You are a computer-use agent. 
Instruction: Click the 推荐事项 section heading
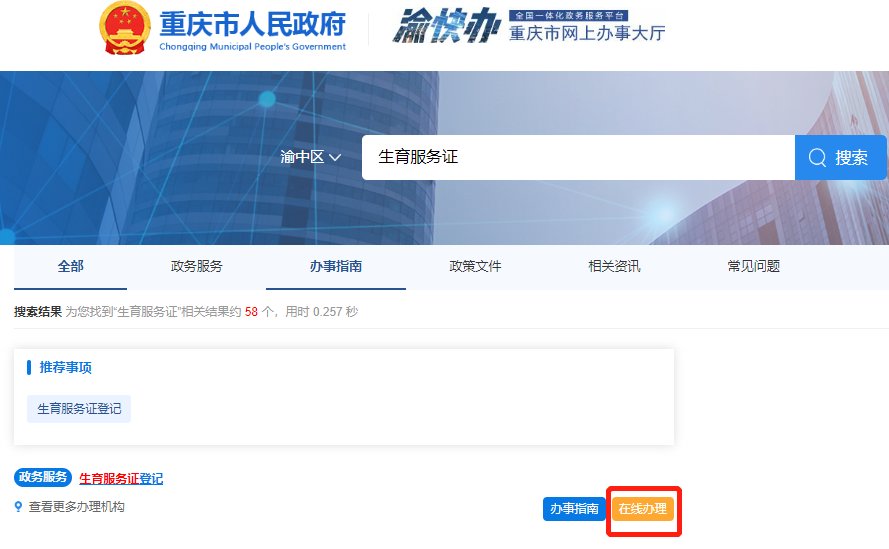tap(65, 368)
